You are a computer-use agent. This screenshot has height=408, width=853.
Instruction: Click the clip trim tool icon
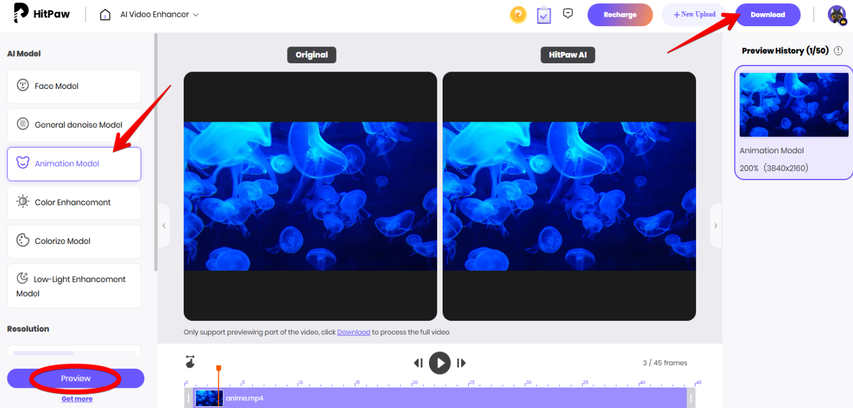click(190, 362)
